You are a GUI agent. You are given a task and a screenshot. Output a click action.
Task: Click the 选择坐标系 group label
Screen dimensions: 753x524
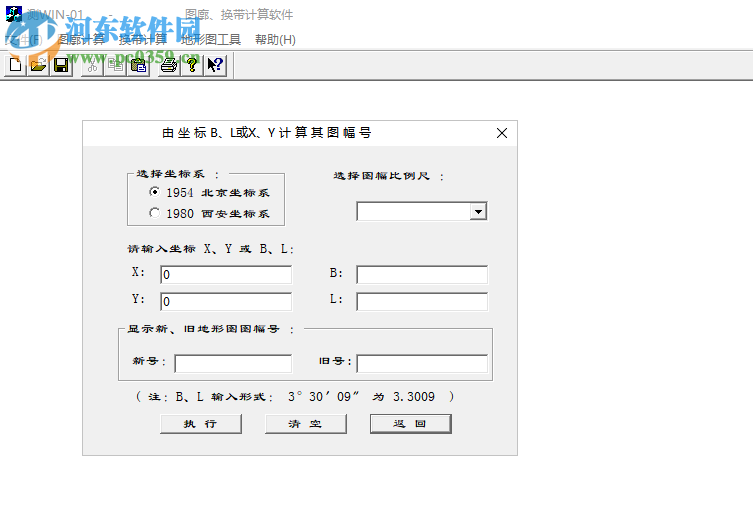click(x=178, y=174)
